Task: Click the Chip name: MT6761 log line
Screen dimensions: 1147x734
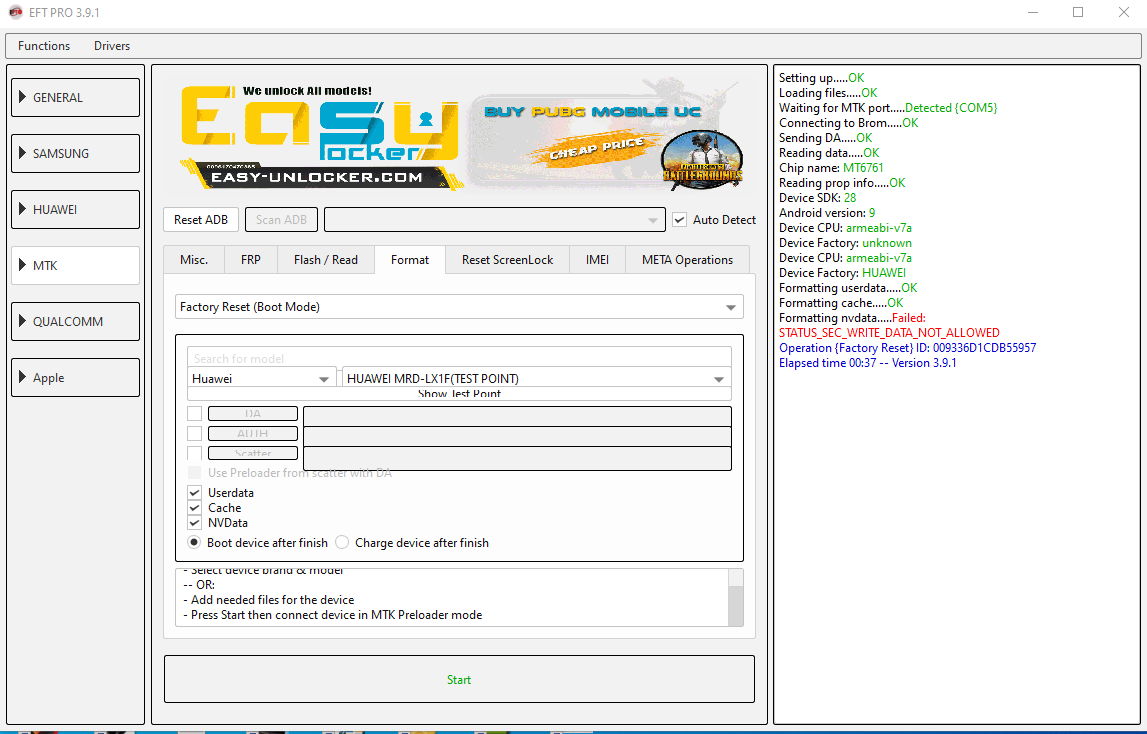Action: 831,168
